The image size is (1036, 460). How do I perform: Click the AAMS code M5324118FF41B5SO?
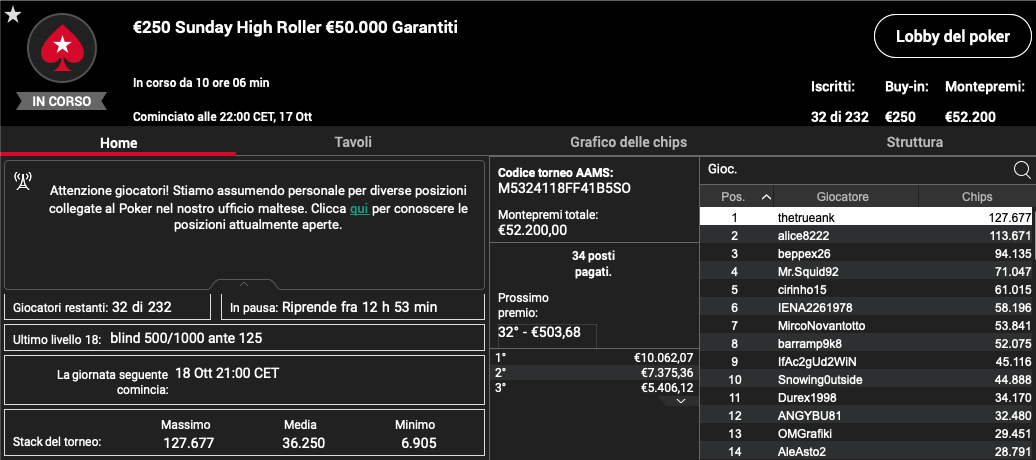coord(564,188)
